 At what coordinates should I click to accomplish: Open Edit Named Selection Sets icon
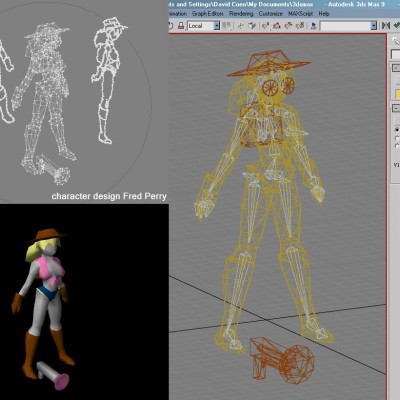313,26
